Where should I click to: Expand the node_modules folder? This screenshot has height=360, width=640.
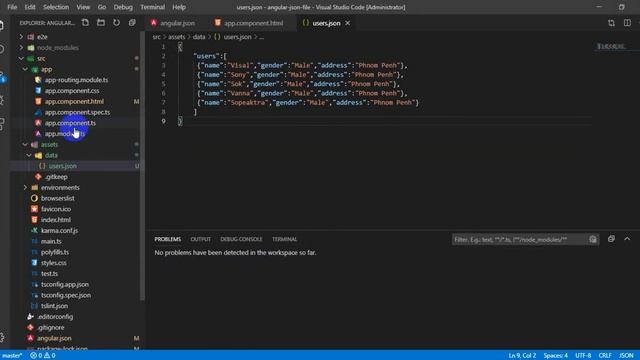click(x=21, y=48)
